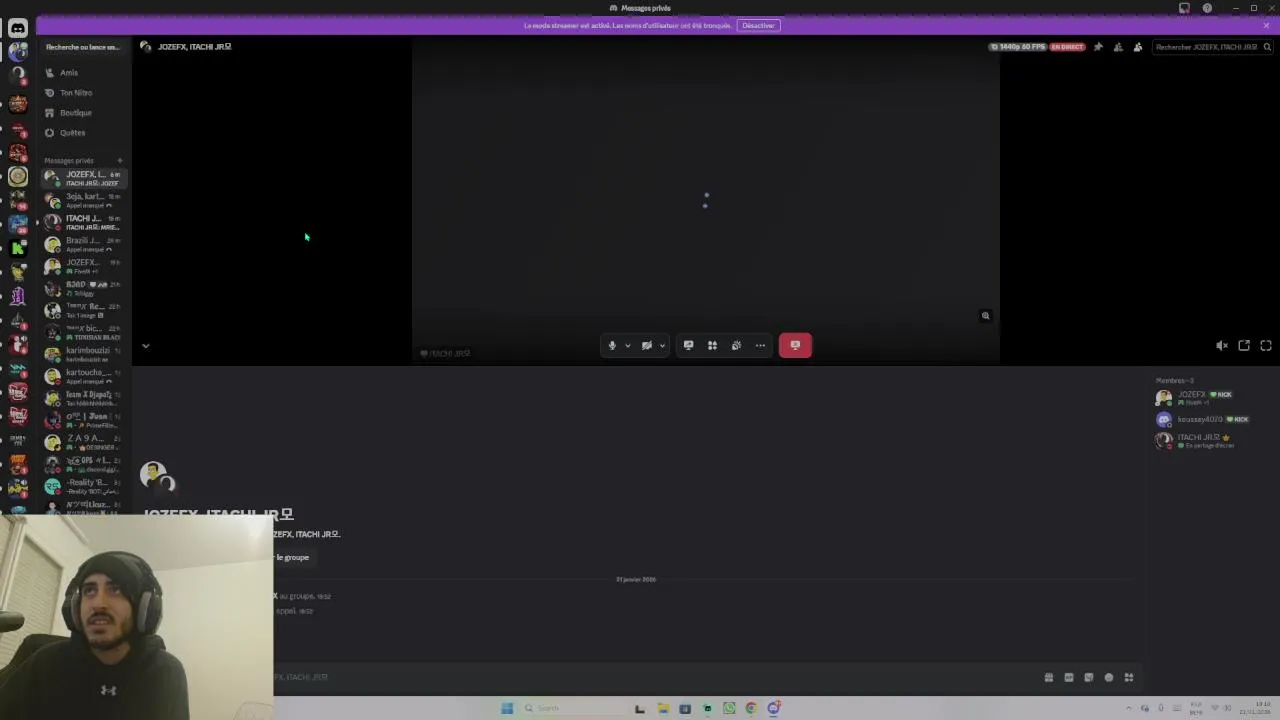Collapse the call panel with the chevron
Screen dimensions: 1280x720
pos(145,346)
